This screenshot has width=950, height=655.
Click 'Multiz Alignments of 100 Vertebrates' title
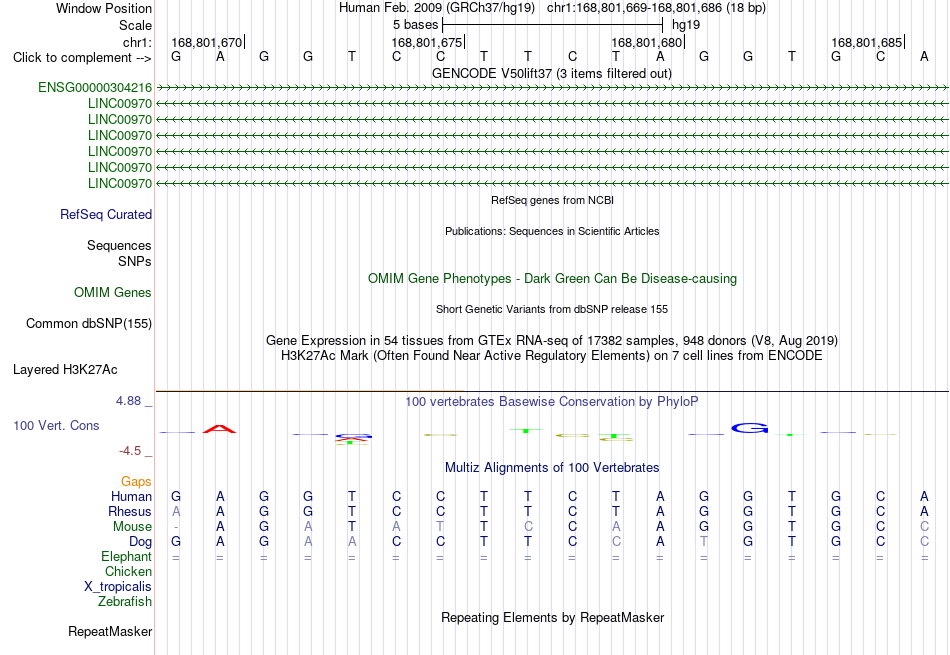pos(552,468)
